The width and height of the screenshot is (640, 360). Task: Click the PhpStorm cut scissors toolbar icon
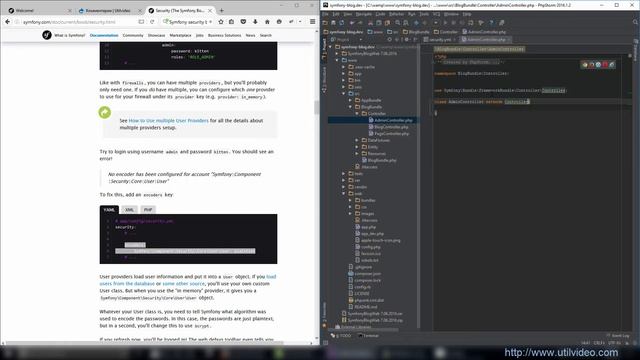coord(371,23)
